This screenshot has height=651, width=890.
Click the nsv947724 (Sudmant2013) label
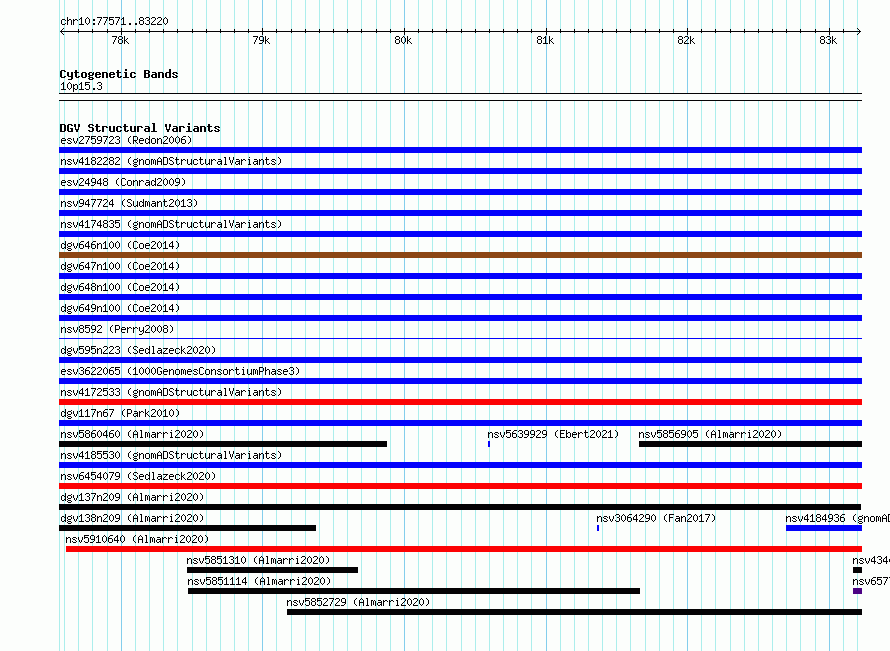click(x=129, y=203)
